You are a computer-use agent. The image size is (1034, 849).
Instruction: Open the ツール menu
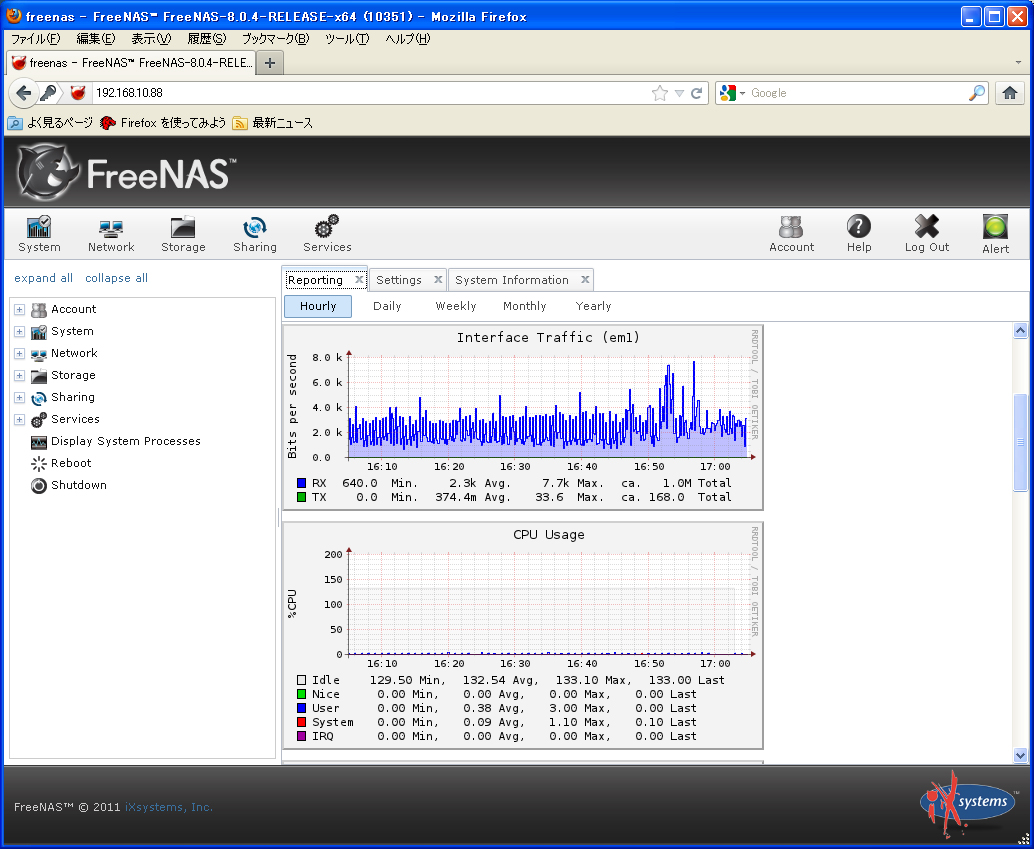347,39
